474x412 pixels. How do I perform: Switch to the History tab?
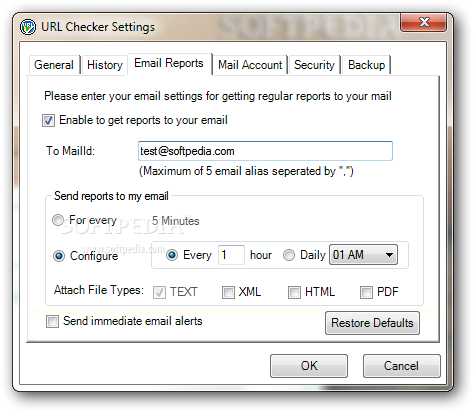[x=105, y=65]
